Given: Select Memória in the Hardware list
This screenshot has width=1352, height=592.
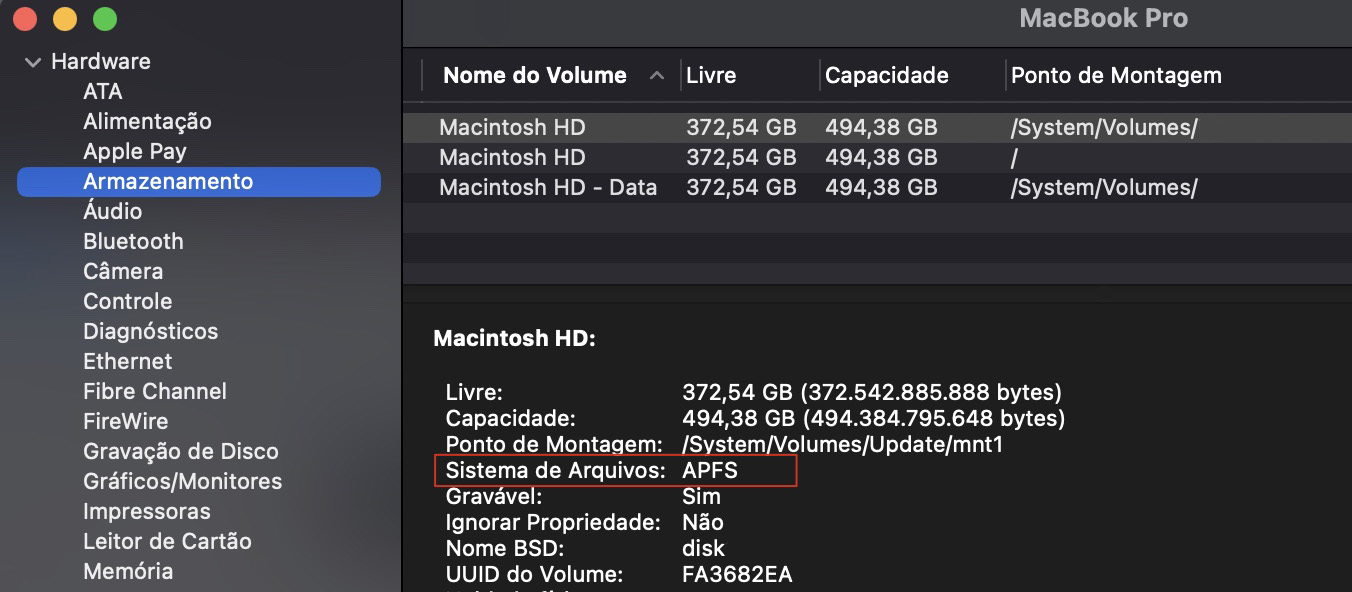Looking at the screenshot, I should (x=128, y=571).
